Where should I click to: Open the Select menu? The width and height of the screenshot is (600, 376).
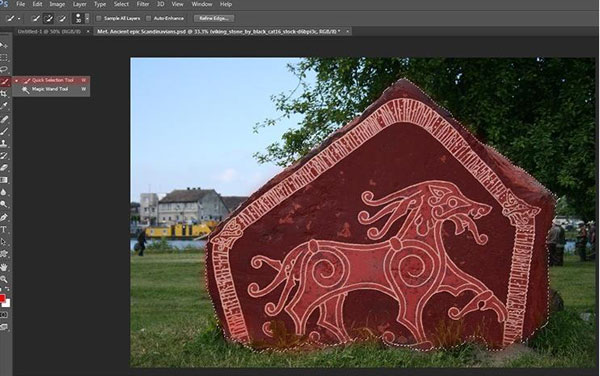[x=121, y=4]
